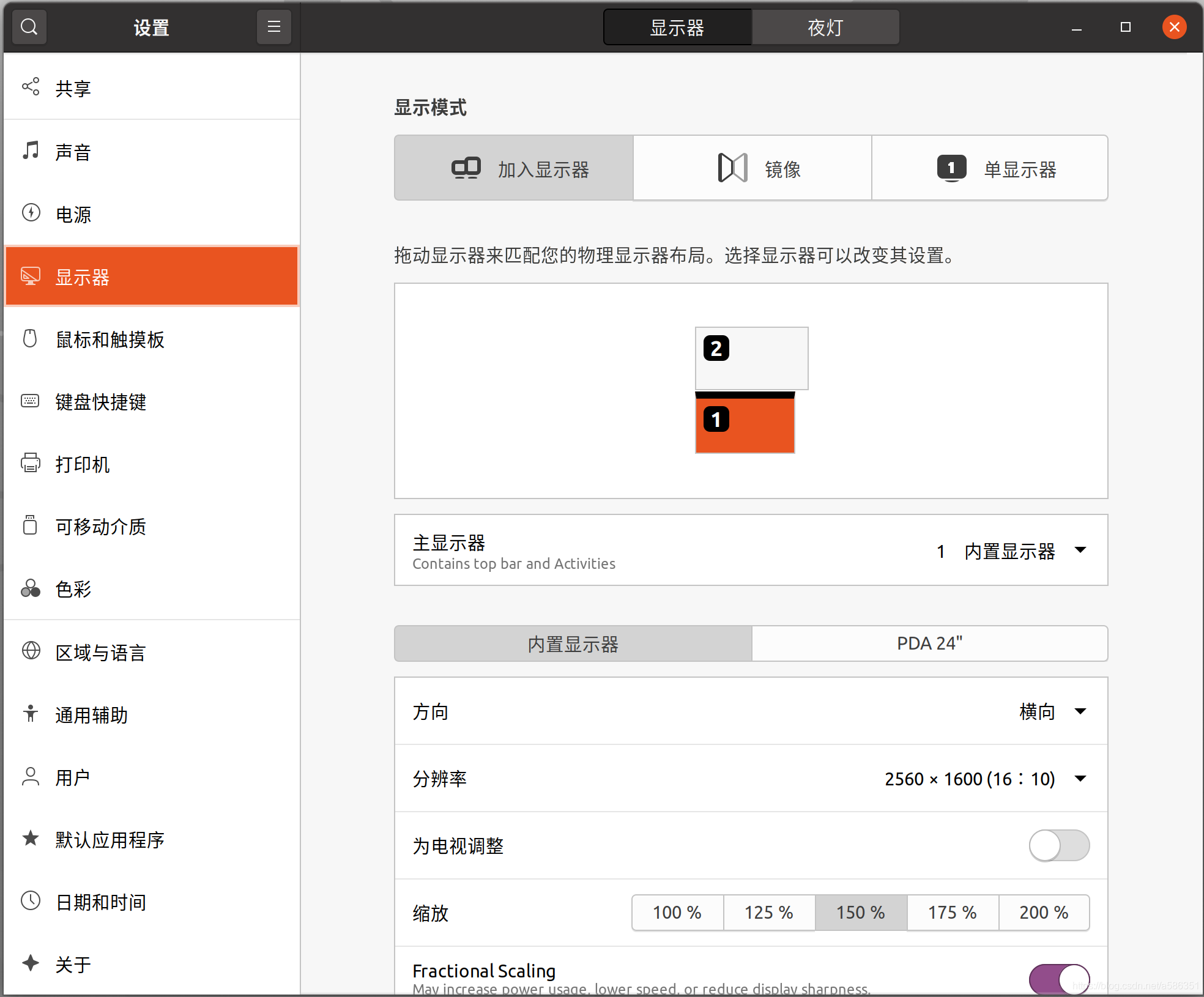
Task: Select the 内置显示器 monitor tab
Action: [x=573, y=643]
